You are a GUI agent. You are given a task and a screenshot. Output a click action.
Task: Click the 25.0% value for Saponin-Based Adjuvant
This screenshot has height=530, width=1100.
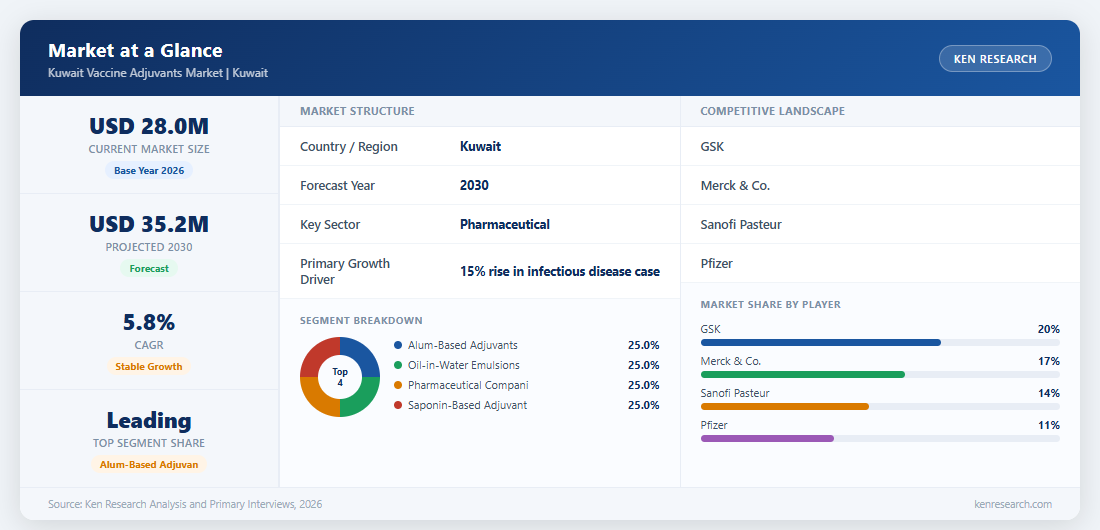pos(643,405)
